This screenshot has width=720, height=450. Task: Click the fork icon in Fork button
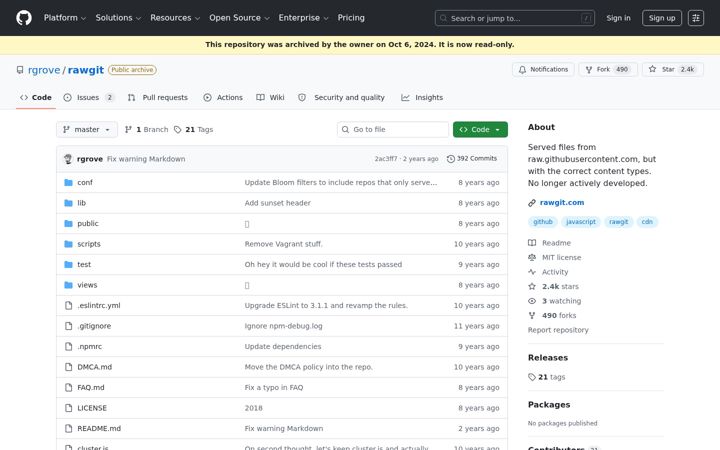pyautogui.click(x=589, y=70)
